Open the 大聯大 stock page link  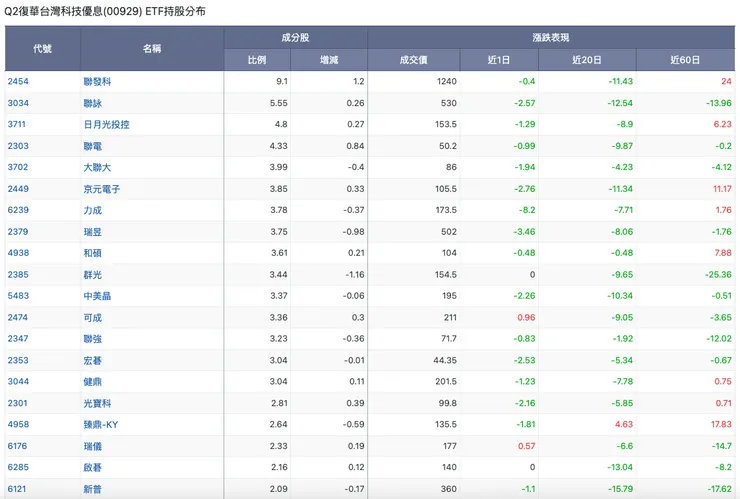(97, 167)
